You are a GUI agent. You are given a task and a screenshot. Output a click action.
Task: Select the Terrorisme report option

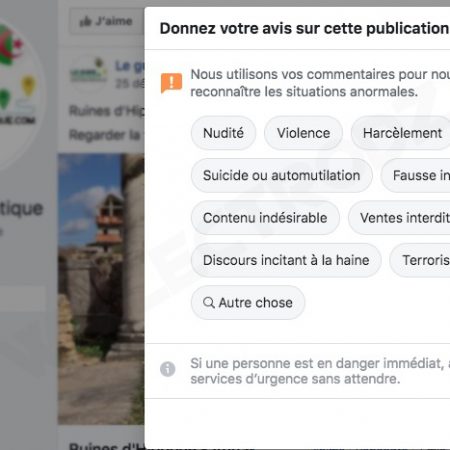420,260
